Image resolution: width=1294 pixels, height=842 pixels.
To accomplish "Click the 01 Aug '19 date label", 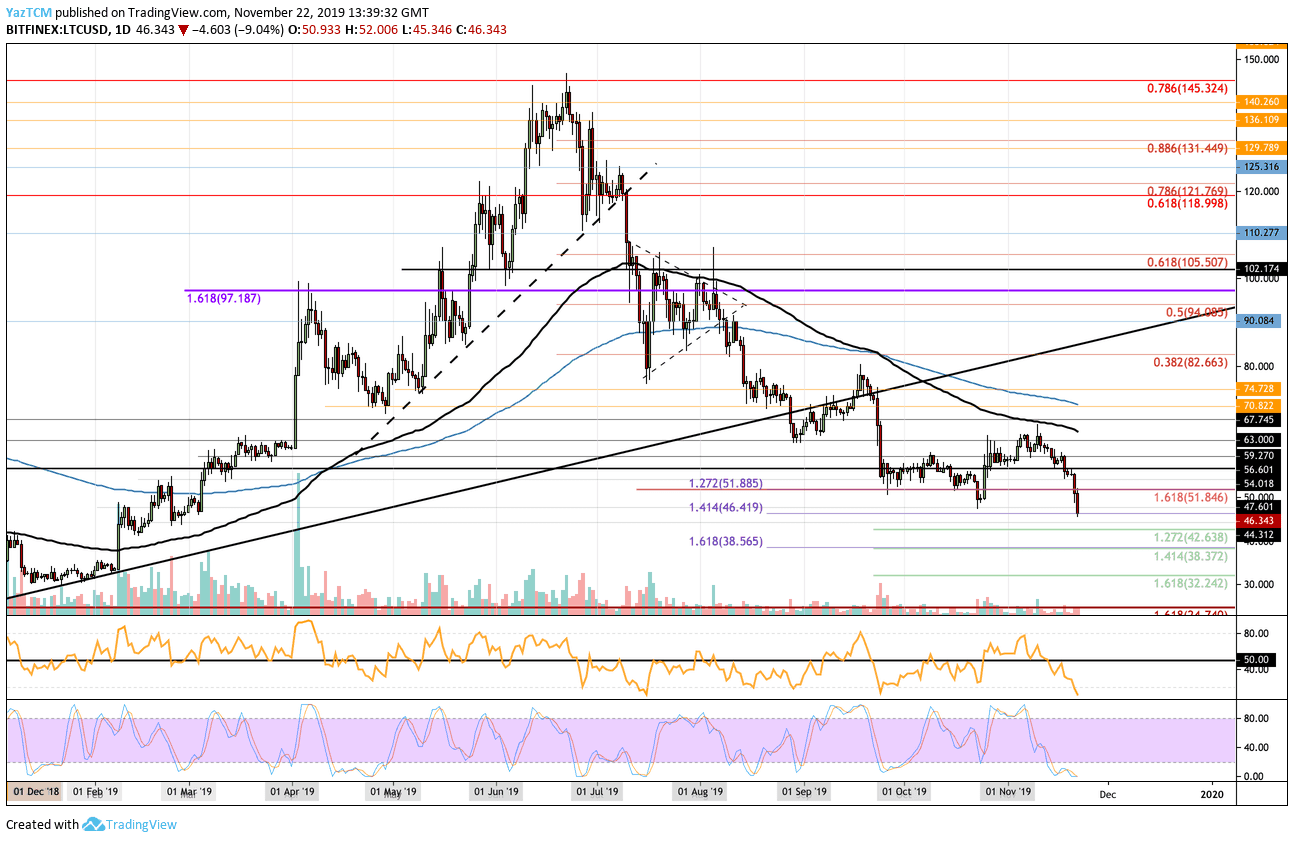I will click(x=701, y=793).
